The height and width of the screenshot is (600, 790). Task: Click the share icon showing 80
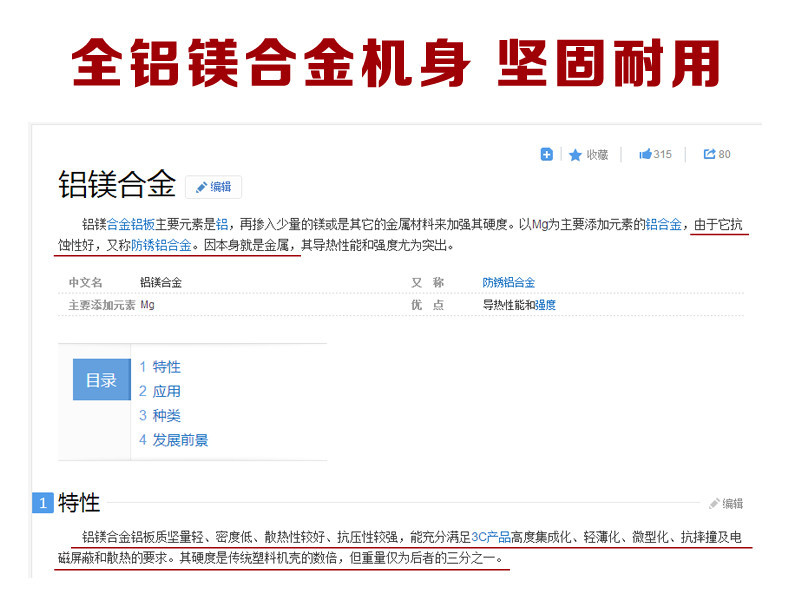(709, 154)
